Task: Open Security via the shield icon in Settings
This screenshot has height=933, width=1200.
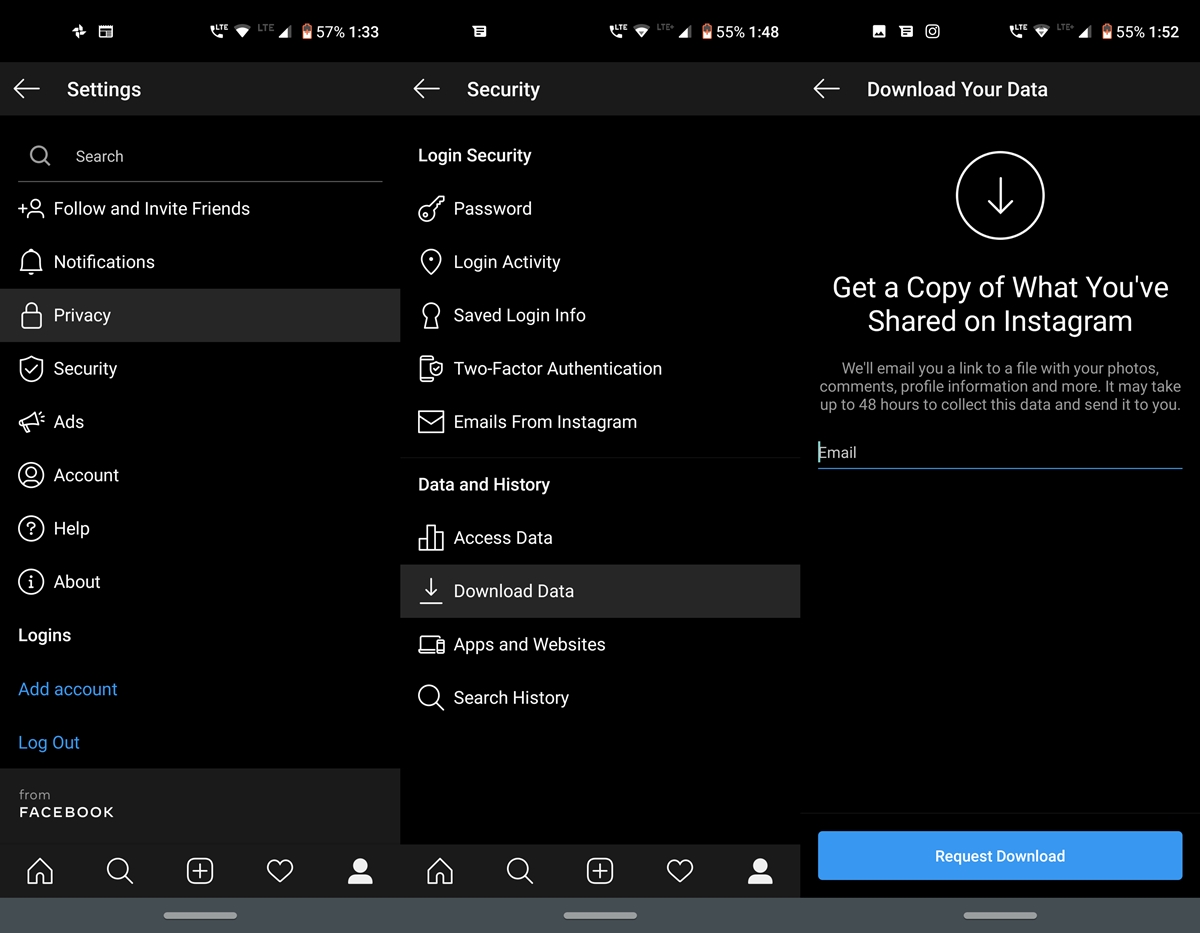Action: 31,368
